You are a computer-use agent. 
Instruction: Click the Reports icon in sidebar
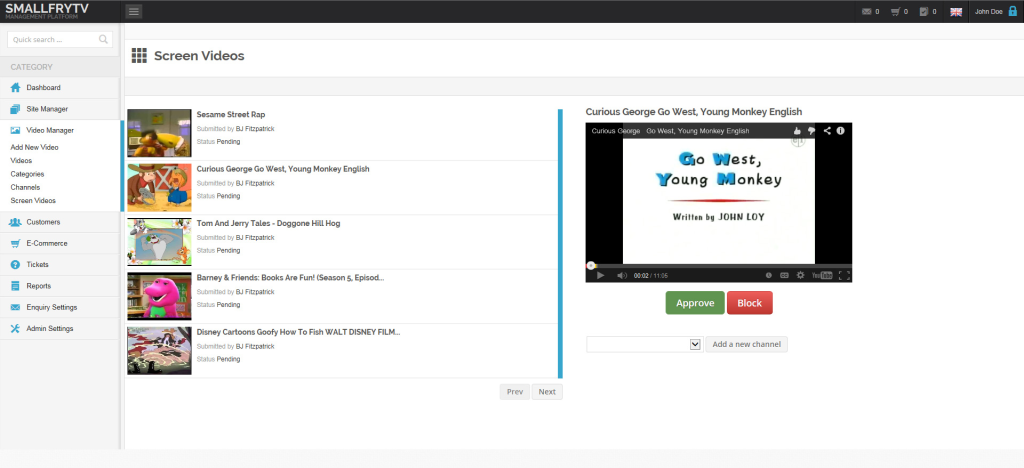pos(16,286)
